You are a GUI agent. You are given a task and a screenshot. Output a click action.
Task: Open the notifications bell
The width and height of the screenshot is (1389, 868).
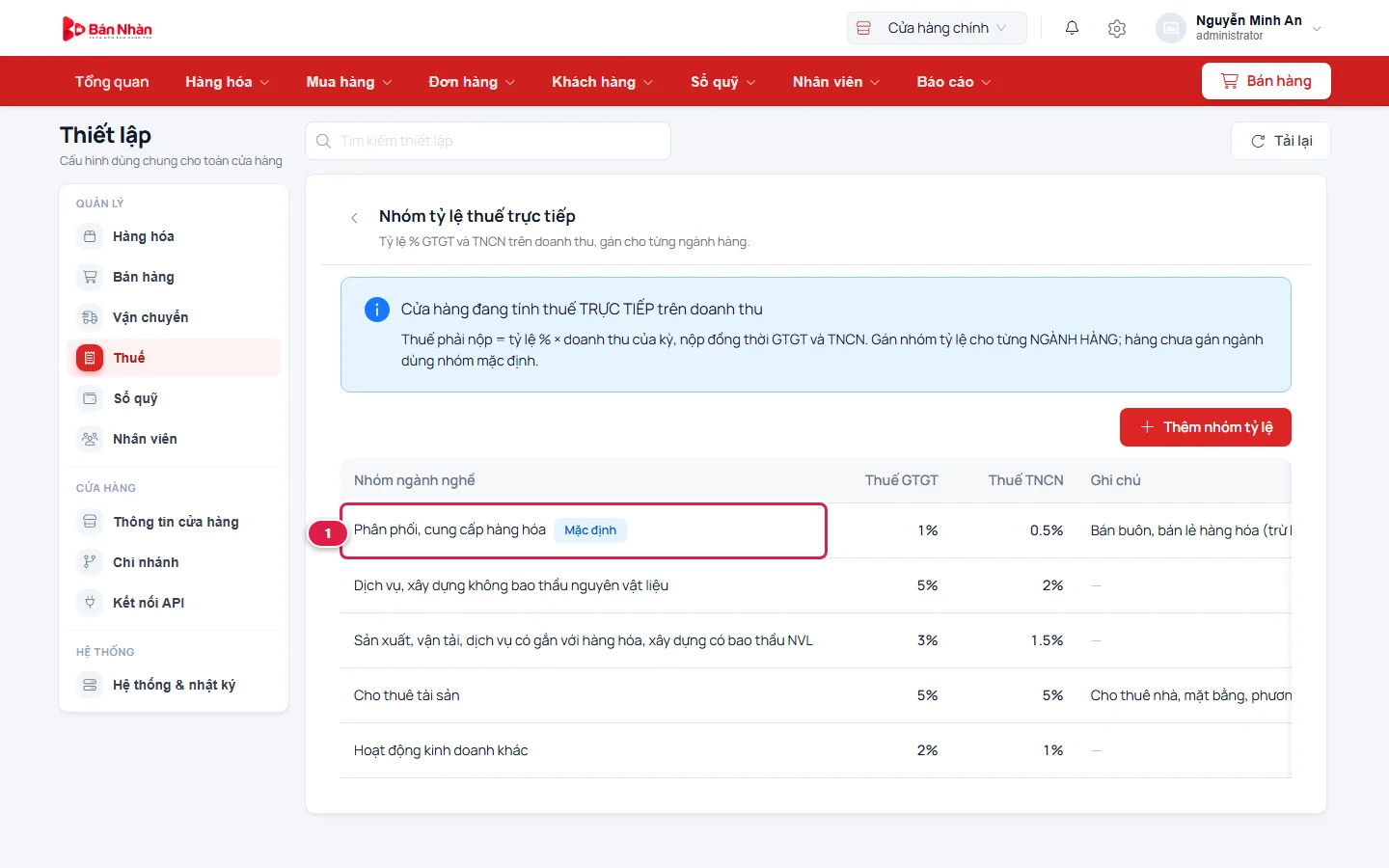(x=1072, y=28)
